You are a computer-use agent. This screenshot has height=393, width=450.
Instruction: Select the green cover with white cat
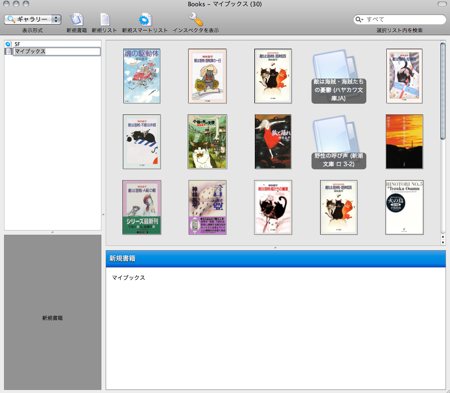tap(207, 142)
